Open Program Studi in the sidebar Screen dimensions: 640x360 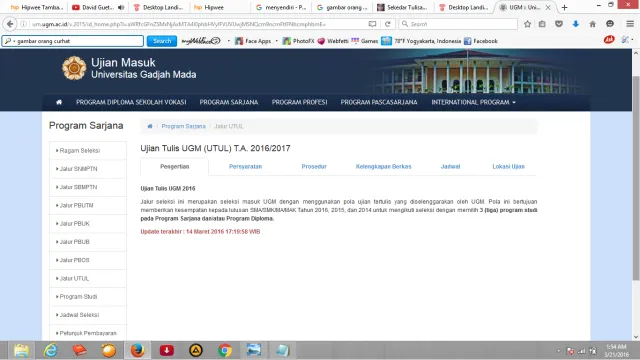tap(88, 297)
